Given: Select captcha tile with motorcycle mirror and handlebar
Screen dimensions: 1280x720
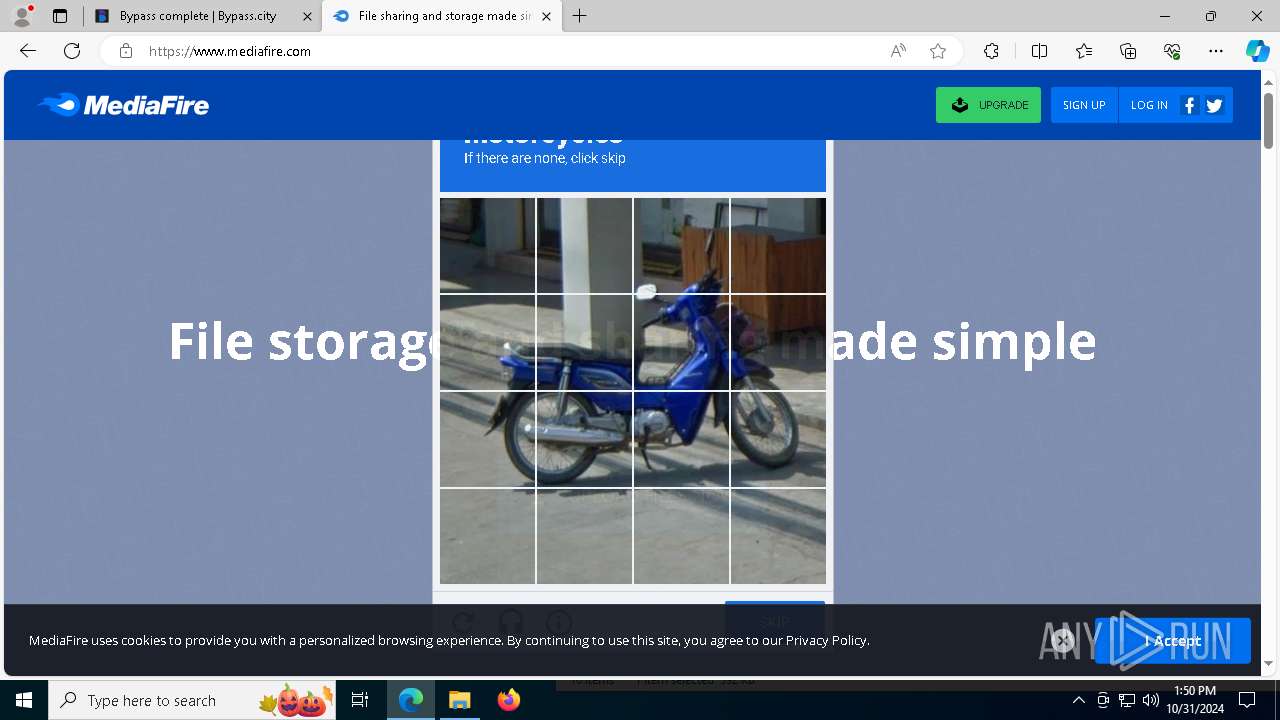Looking at the screenshot, I should coord(681,245).
